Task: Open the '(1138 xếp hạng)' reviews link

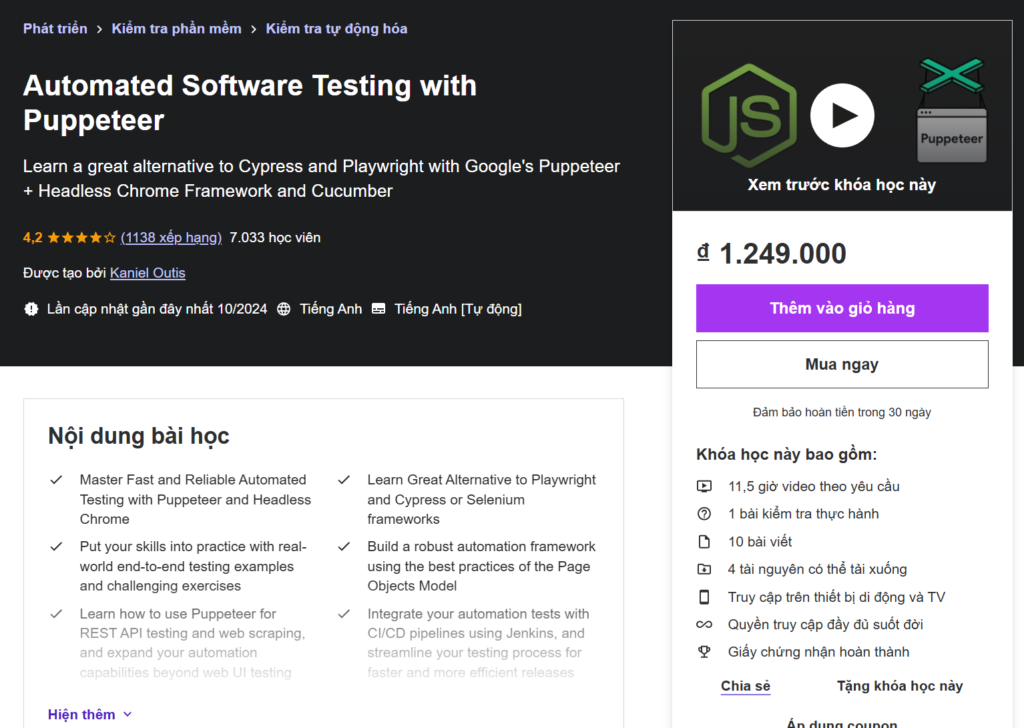Action: [x=170, y=237]
